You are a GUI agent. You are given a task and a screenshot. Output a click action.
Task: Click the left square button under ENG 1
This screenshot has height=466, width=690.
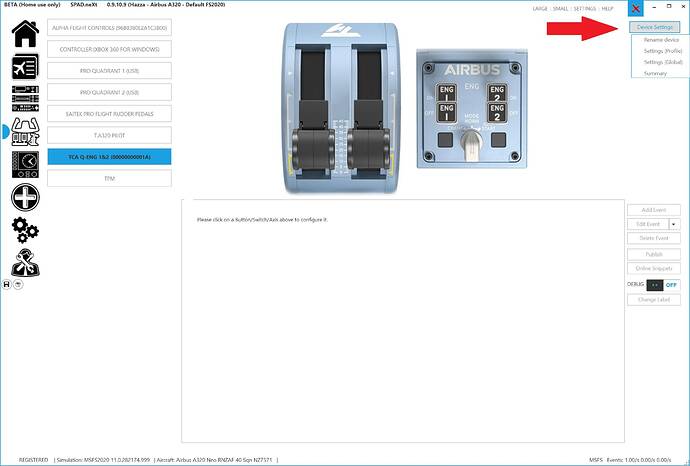tap(445, 140)
